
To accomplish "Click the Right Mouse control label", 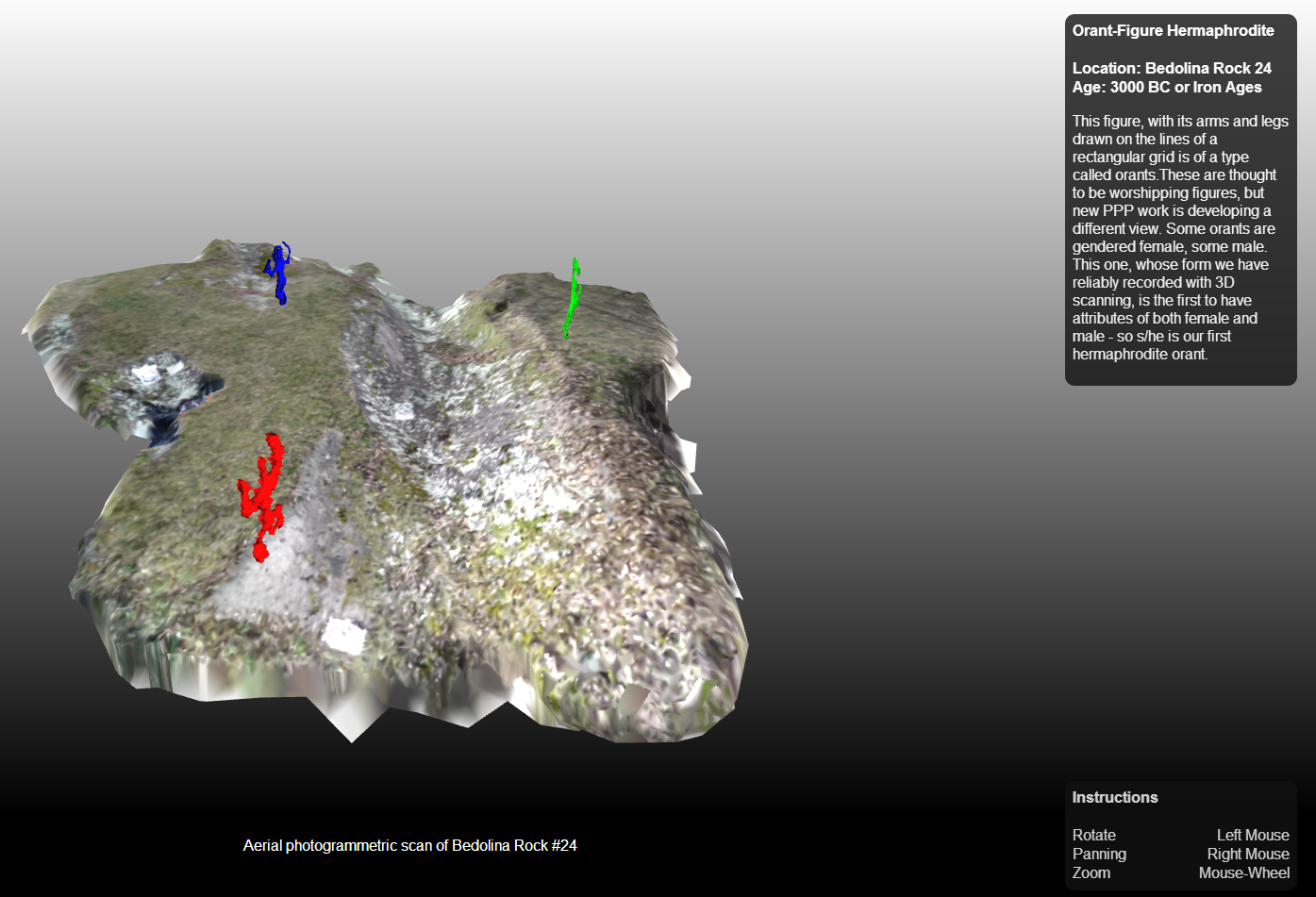I will [x=1247, y=854].
